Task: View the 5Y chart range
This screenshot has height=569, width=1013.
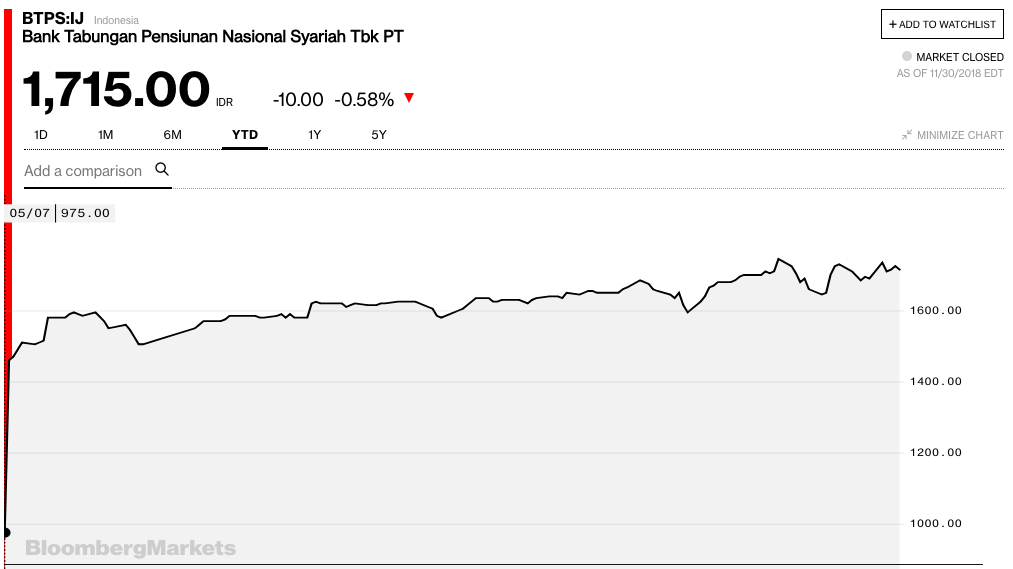Action: 379,134
